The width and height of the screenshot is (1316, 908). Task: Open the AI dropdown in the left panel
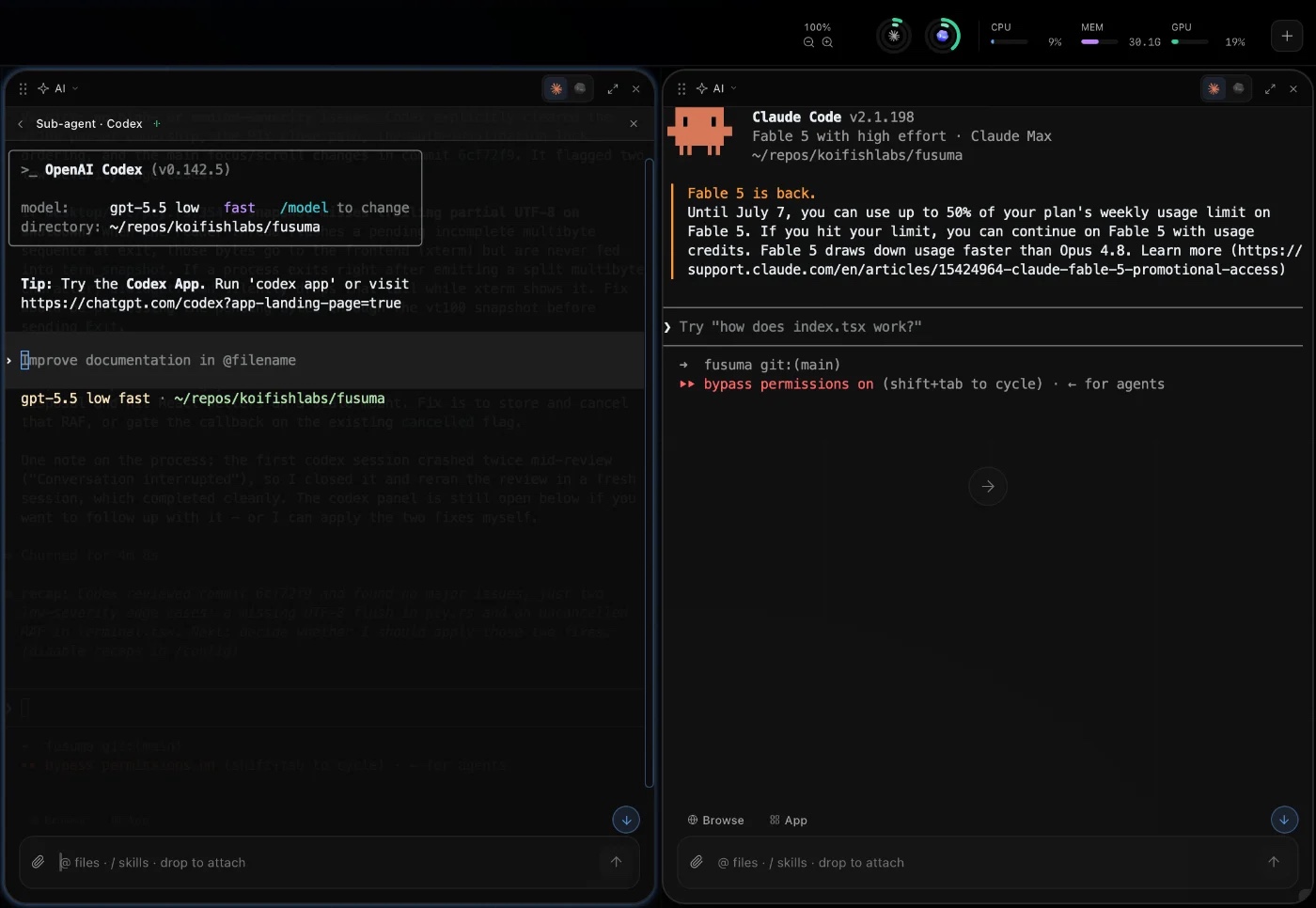pyautogui.click(x=58, y=88)
